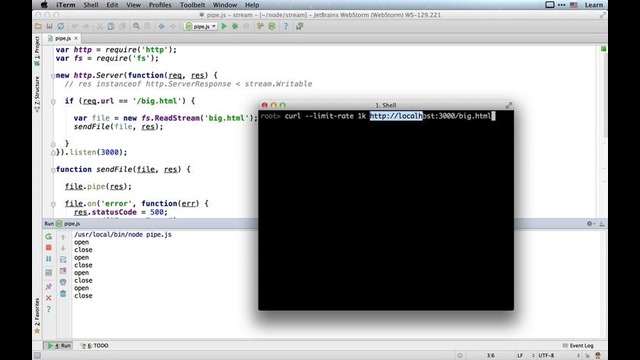Close the pipe.js editor tab
640x360 pixels.
coord(76,38)
